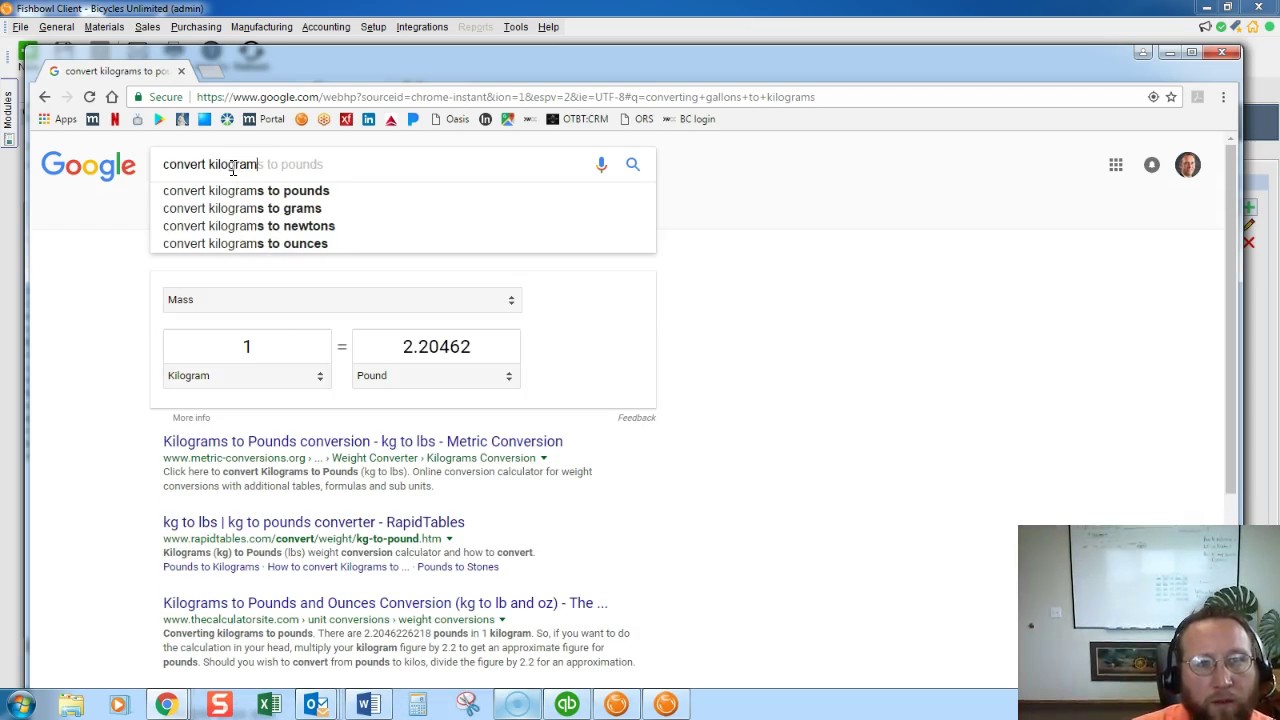This screenshot has height=720, width=1280.
Task: Open the Chrome user profile button
Action: (1143, 52)
